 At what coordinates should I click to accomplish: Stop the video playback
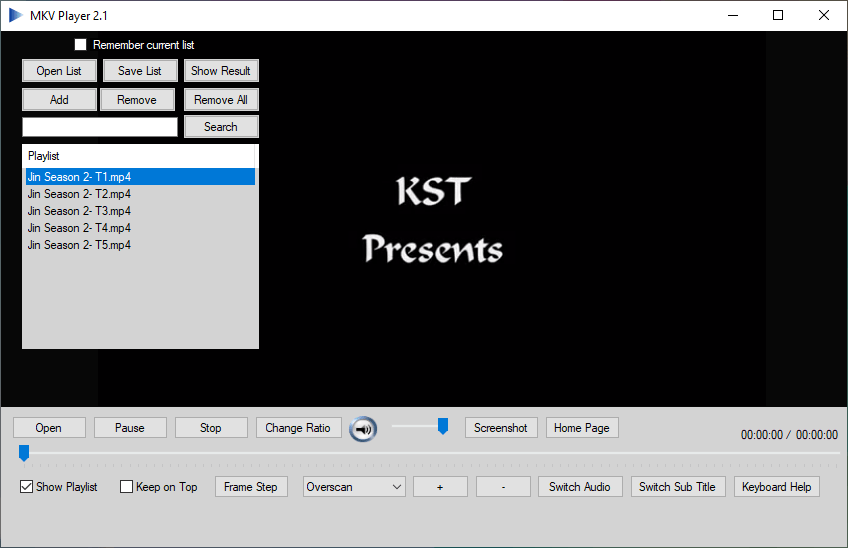click(211, 428)
